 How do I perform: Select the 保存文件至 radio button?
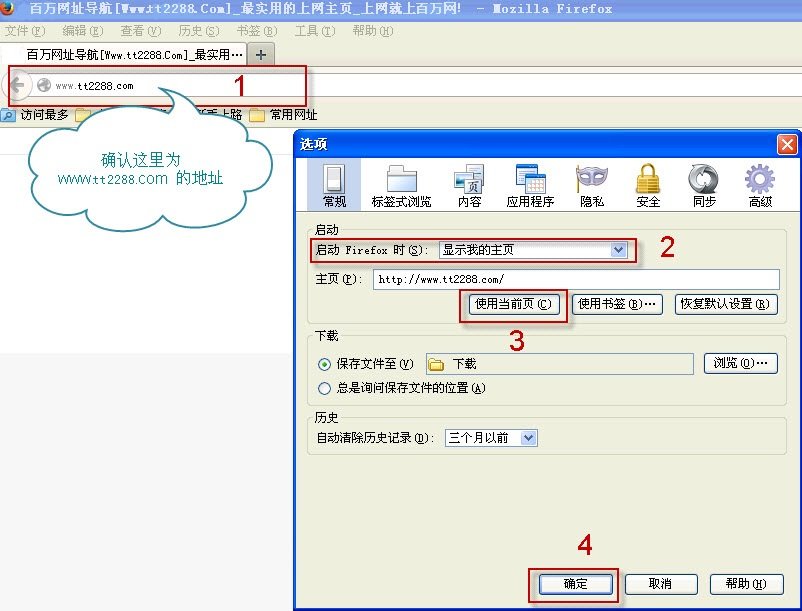click(x=324, y=364)
